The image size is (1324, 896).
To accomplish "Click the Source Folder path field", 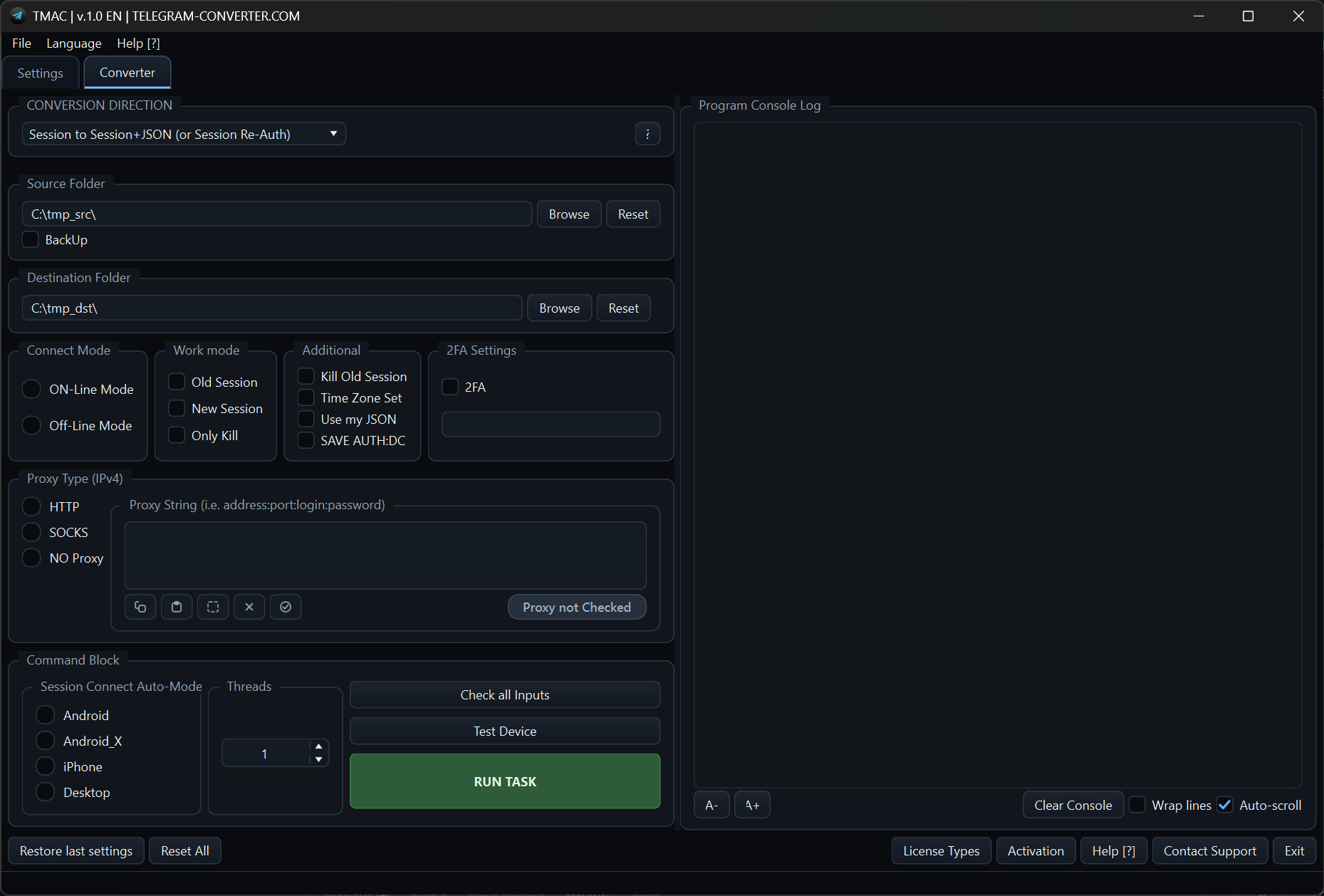I will click(x=277, y=214).
